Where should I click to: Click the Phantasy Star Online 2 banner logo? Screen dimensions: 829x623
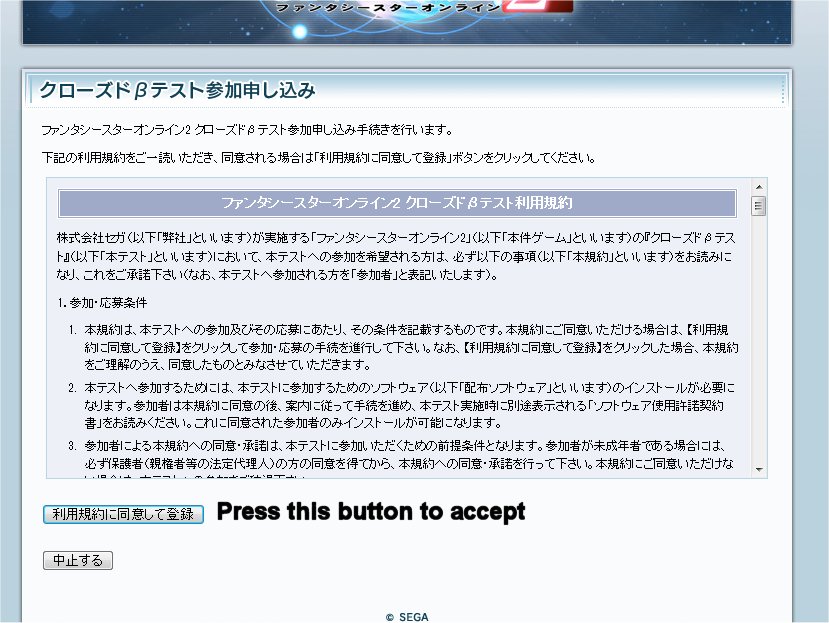pyautogui.click(x=423, y=7)
